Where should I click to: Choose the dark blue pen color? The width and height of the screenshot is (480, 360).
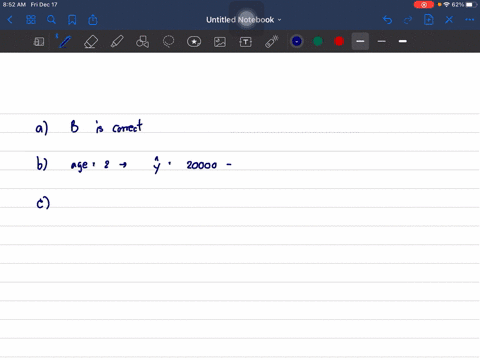297,41
